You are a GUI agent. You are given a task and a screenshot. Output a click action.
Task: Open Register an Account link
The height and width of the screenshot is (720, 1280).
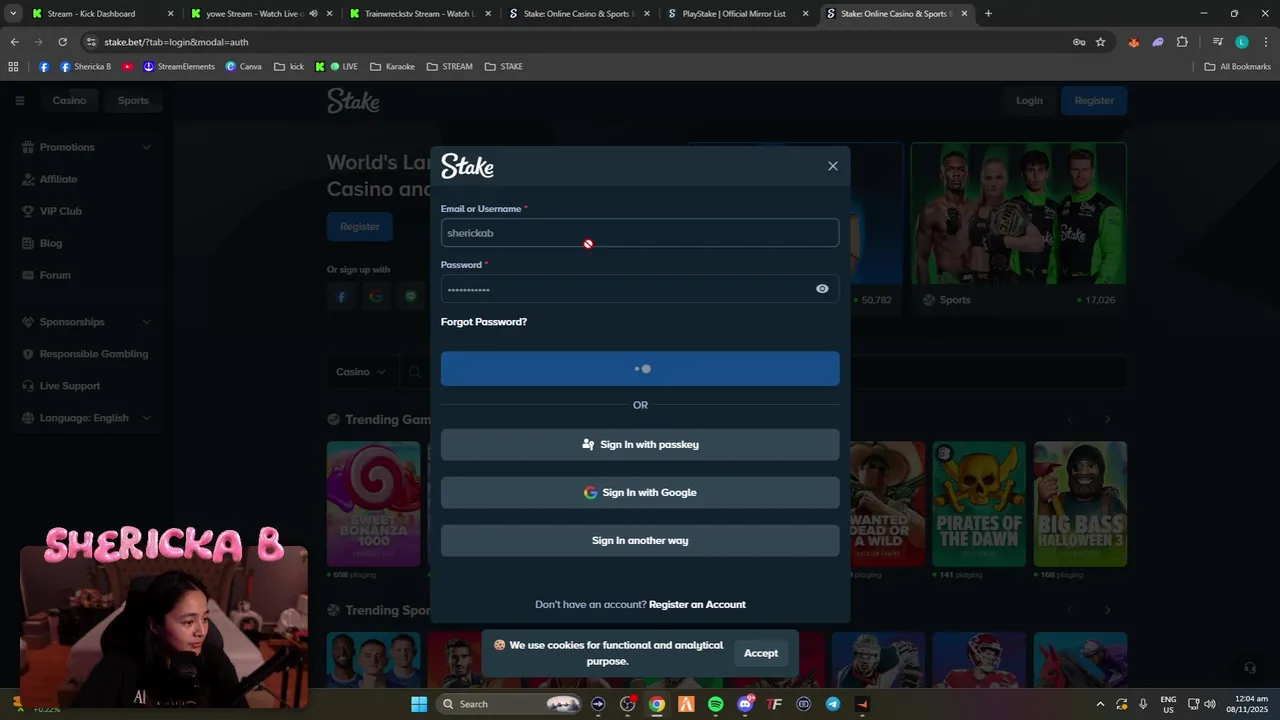697,605
